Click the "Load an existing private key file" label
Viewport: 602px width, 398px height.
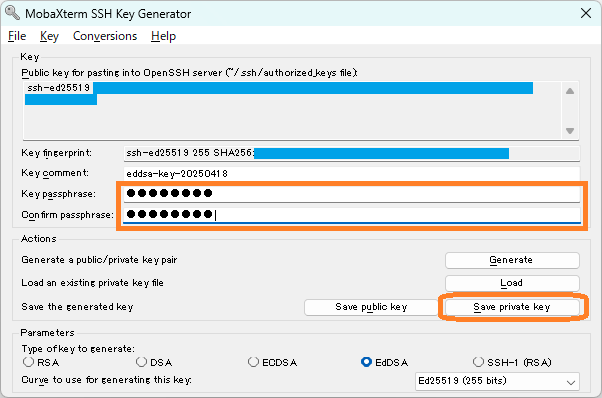[x=92, y=283]
